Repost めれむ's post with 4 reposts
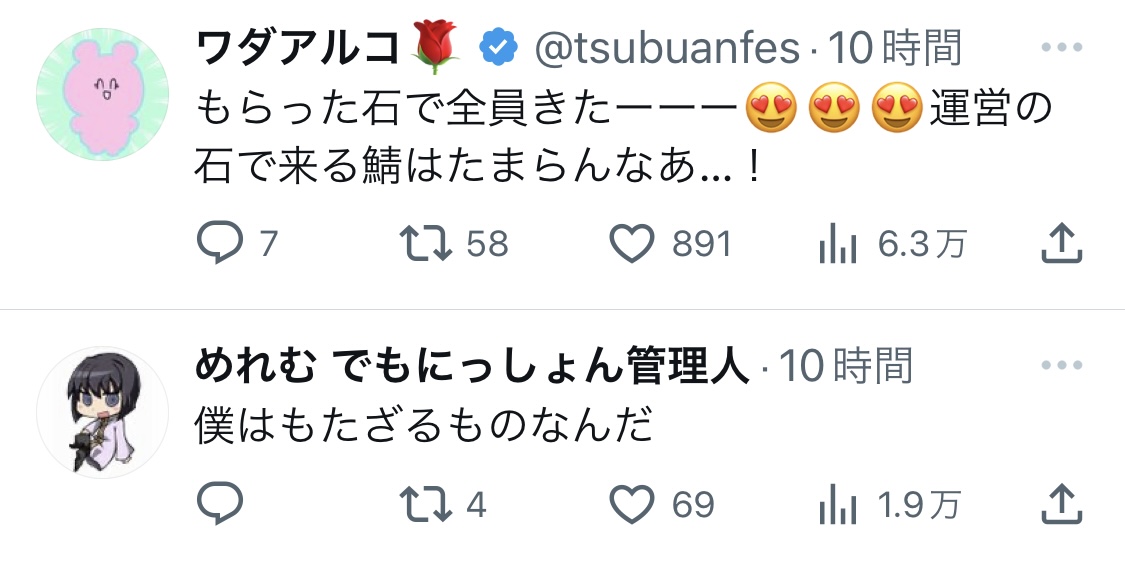This screenshot has width=1125, height=568. (426, 505)
